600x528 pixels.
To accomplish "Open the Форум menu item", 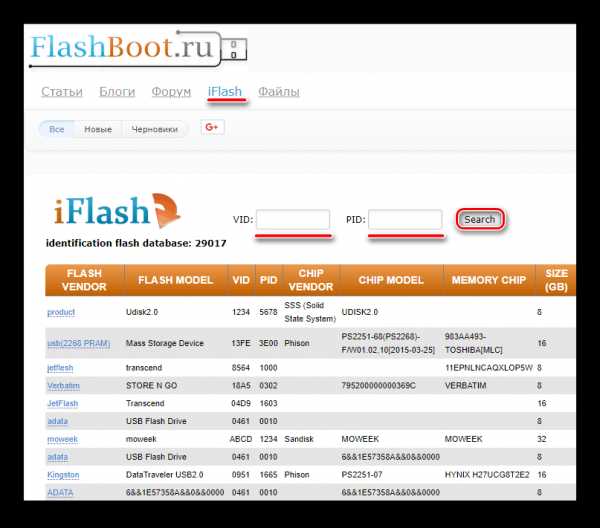I will click(x=171, y=92).
